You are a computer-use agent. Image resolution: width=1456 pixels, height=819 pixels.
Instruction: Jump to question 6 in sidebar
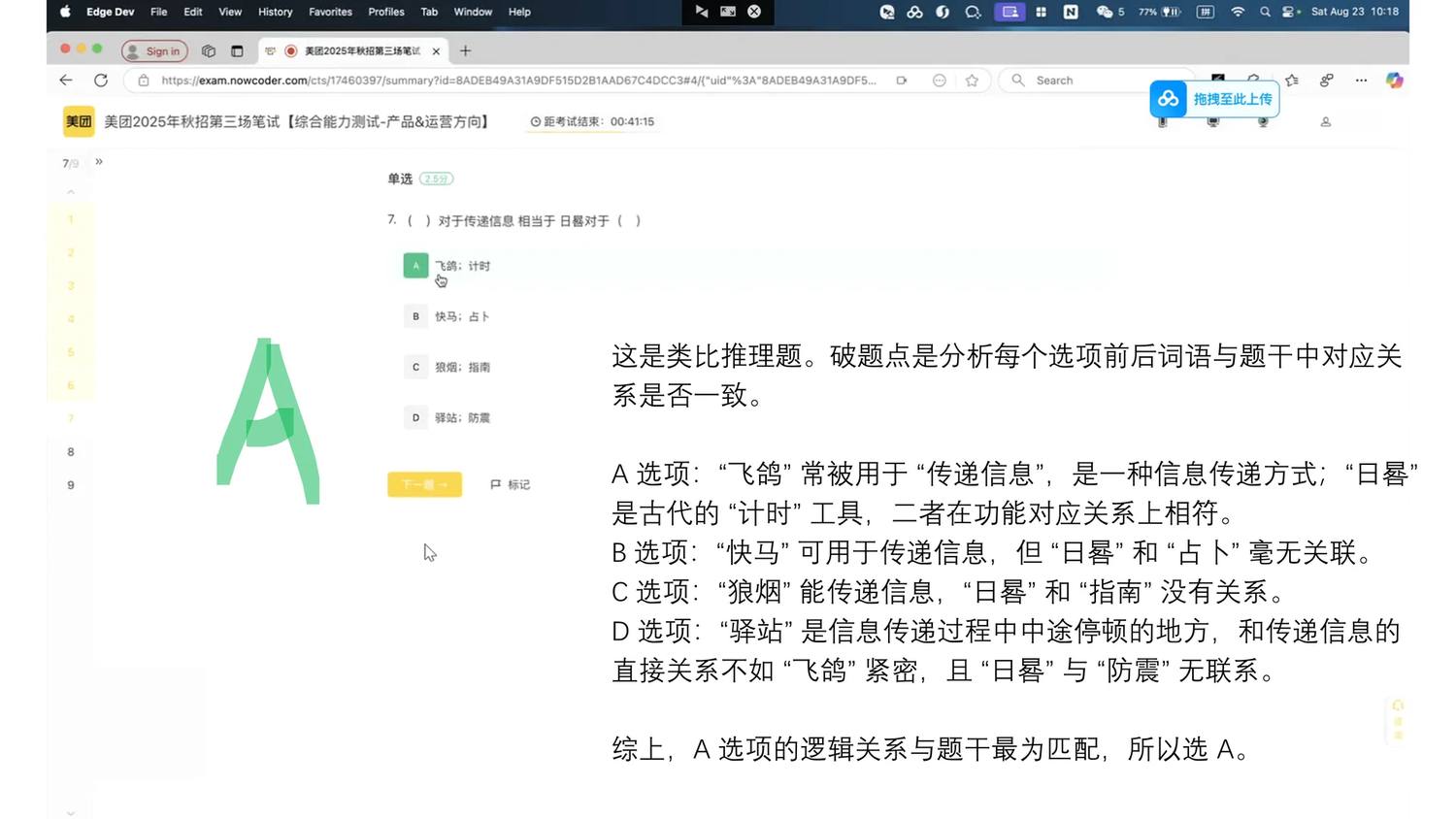71,385
